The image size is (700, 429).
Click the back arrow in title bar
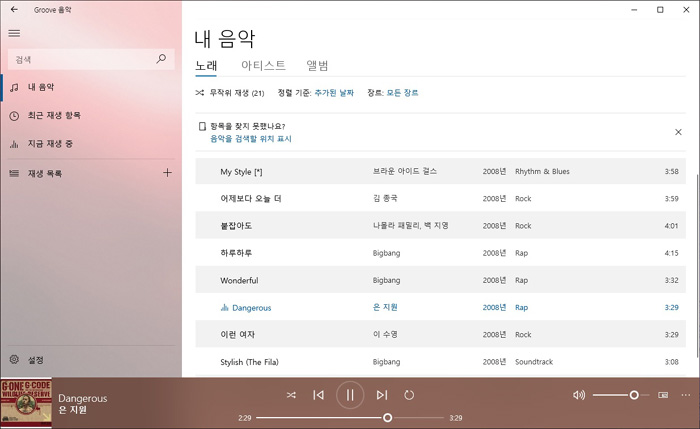coord(14,9)
